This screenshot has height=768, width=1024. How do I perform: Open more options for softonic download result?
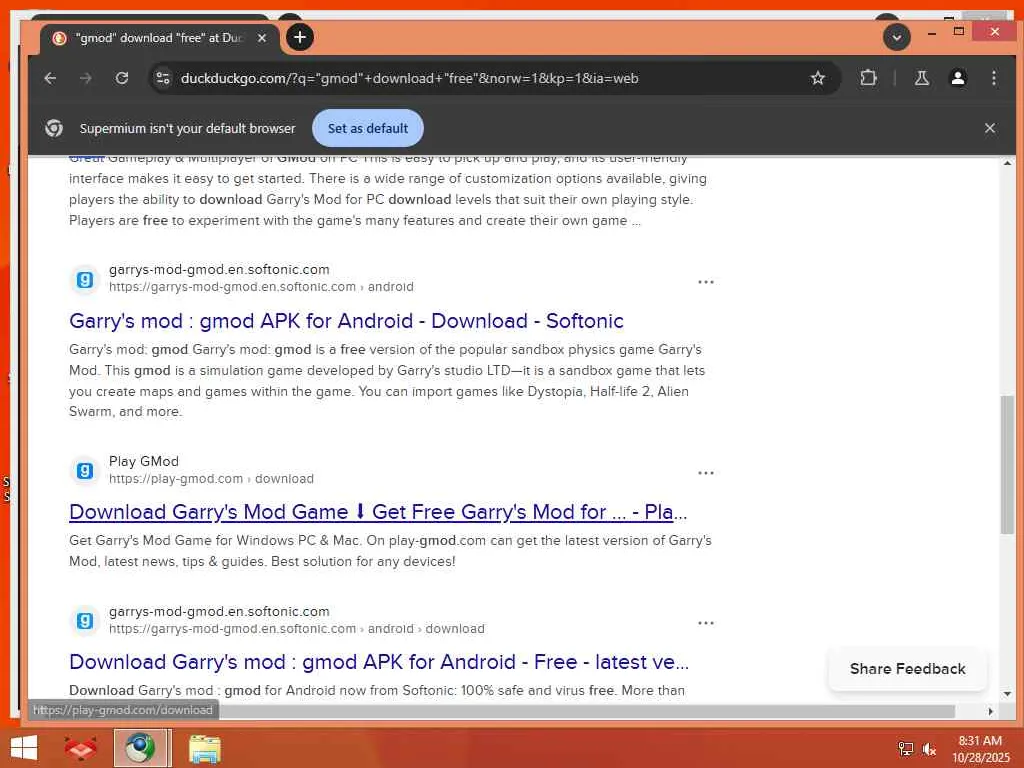click(x=705, y=623)
